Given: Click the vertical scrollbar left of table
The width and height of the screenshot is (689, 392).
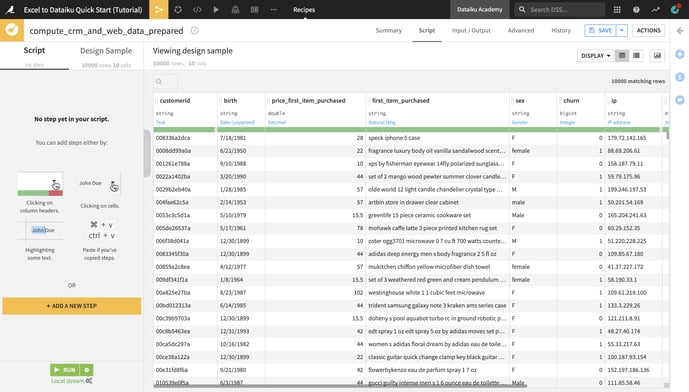Looking at the screenshot, I should tap(147, 153).
